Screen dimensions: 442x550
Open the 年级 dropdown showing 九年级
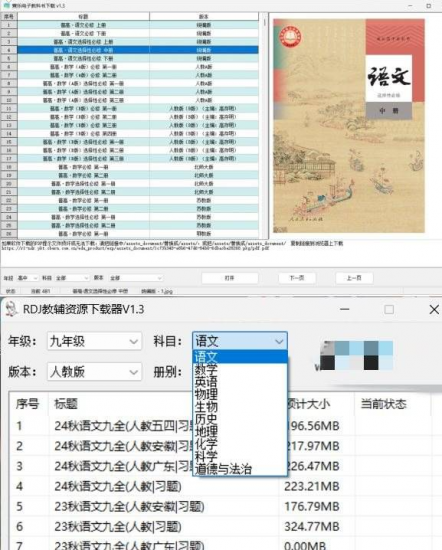click(x=94, y=341)
